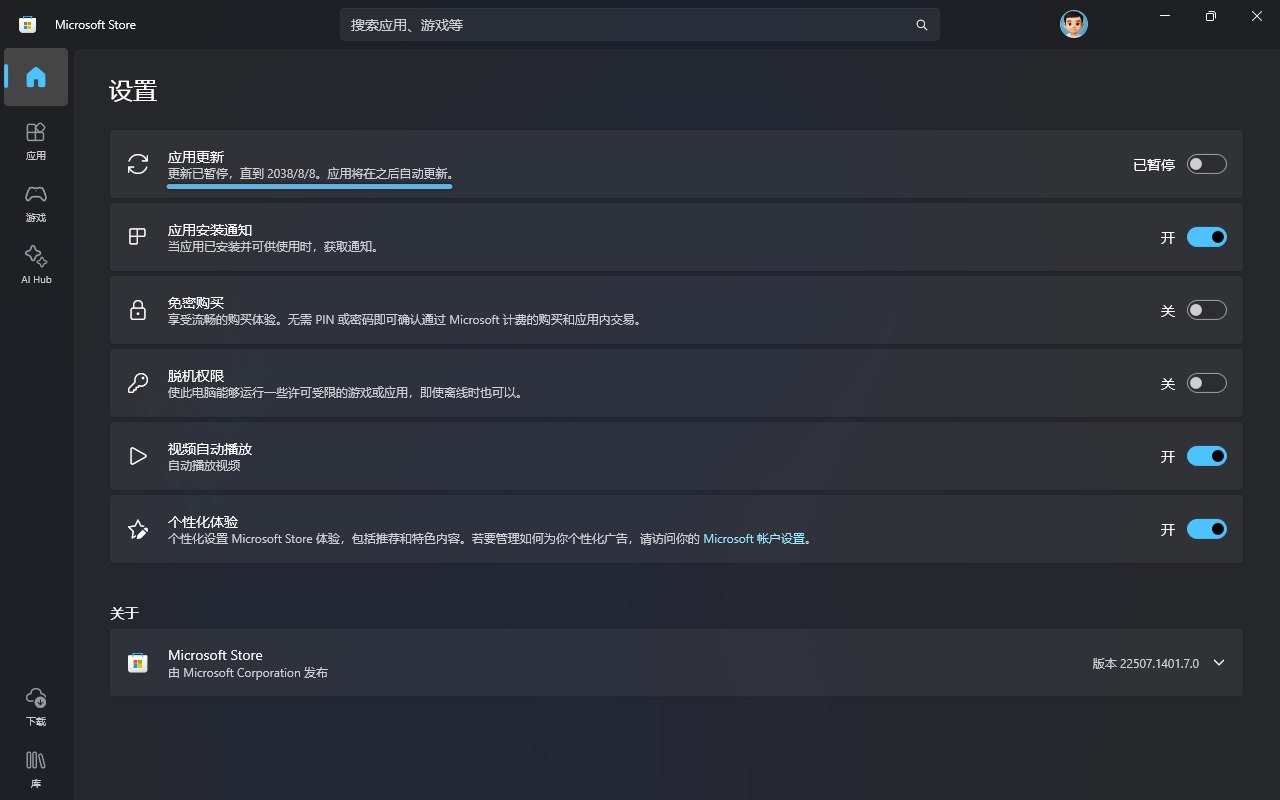
Task: Open the Microsoft 帐户设置 link
Action: [757, 538]
